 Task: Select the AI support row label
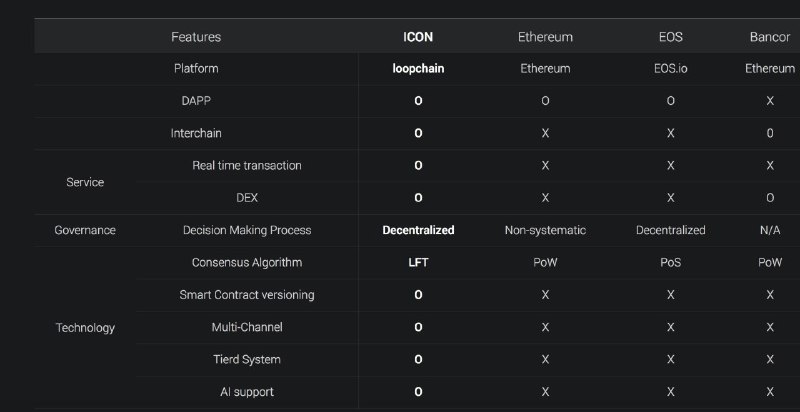[x=247, y=392]
